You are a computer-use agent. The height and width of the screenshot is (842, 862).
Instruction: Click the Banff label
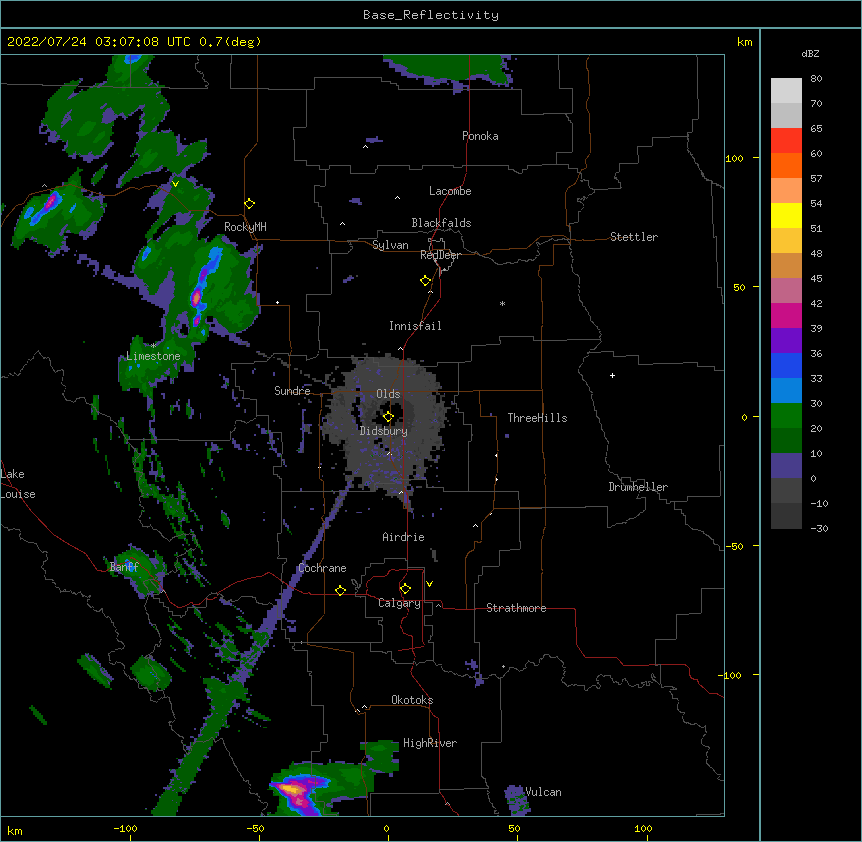point(124,567)
